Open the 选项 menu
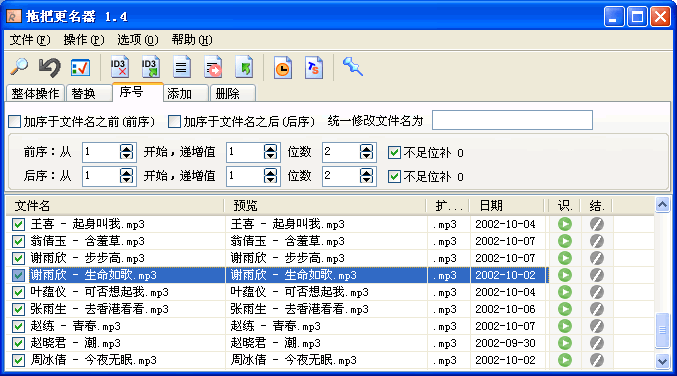This screenshot has width=677, height=376. tap(138, 40)
